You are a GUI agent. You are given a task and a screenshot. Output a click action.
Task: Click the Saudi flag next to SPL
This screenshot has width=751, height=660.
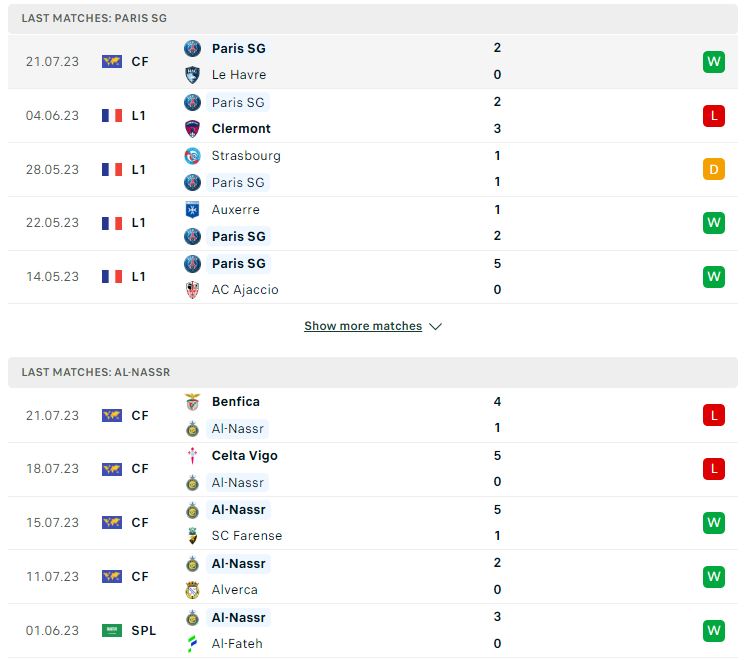point(112,630)
